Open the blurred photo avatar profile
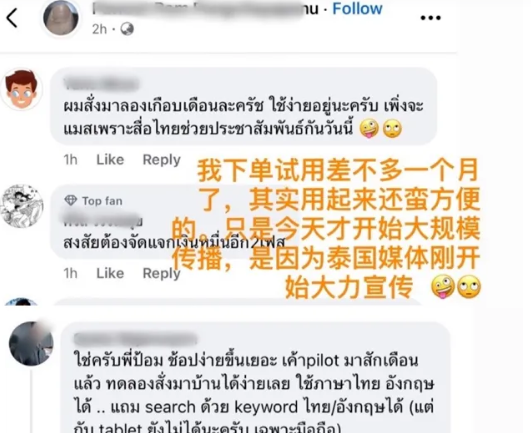531x433 pixels. pyautogui.click(x=31, y=344)
